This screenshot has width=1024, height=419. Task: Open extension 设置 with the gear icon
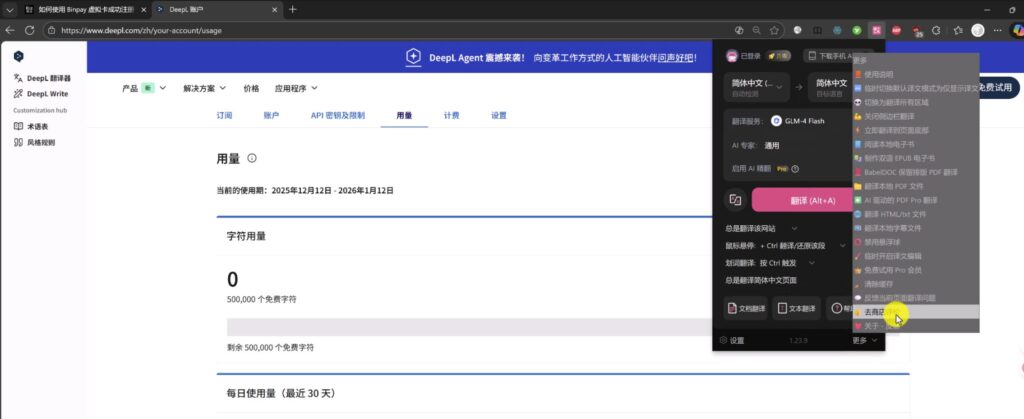[x=731, y=340]
